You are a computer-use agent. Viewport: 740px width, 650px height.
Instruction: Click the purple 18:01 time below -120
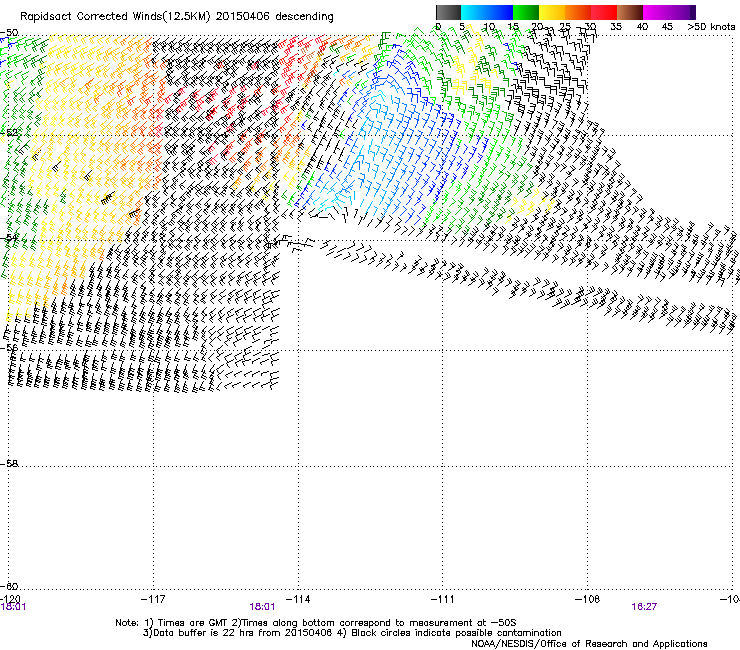point(13,607)
